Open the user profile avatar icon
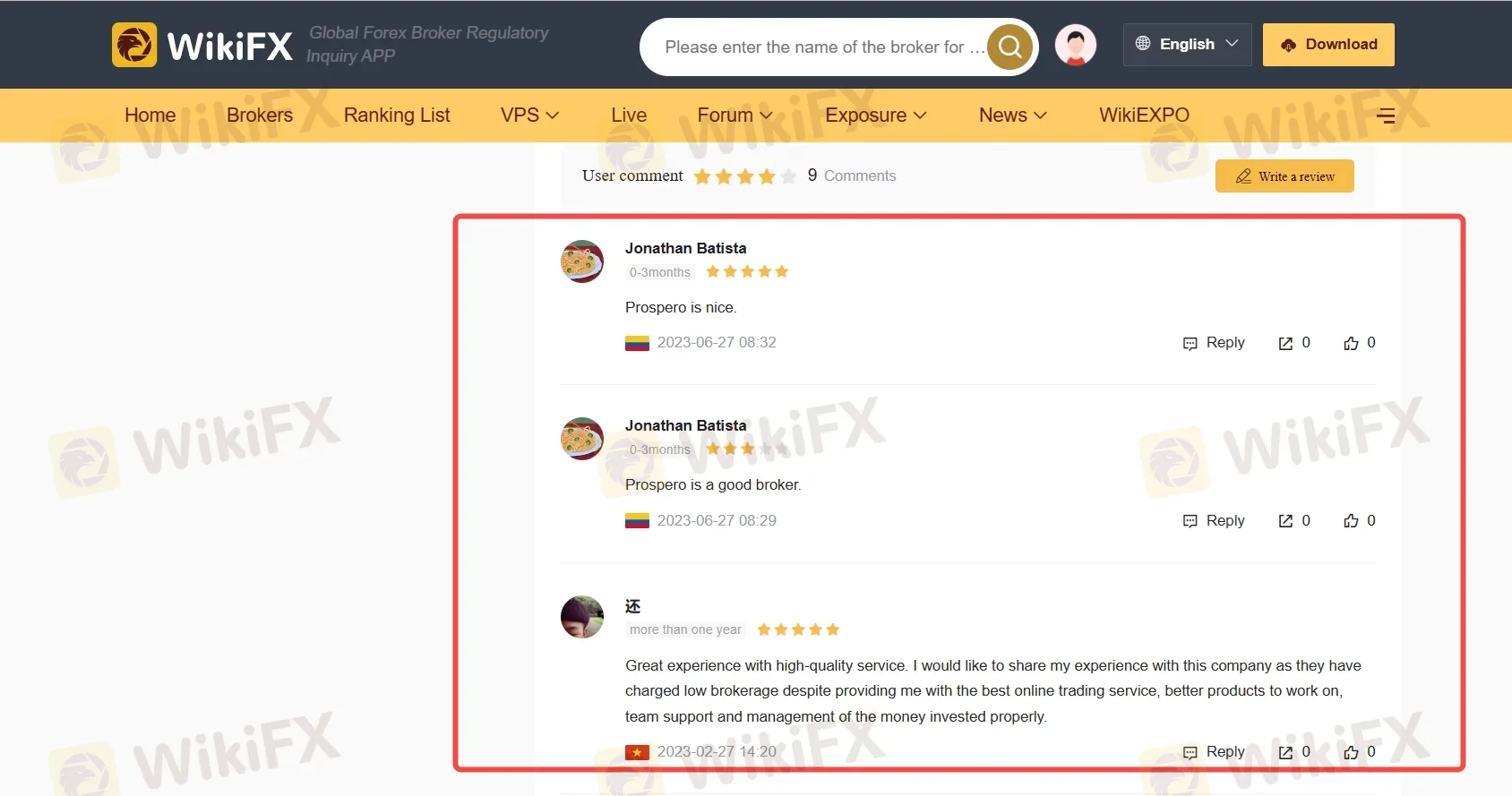Screen dimensions: 1512x796 pos(1076,45)
